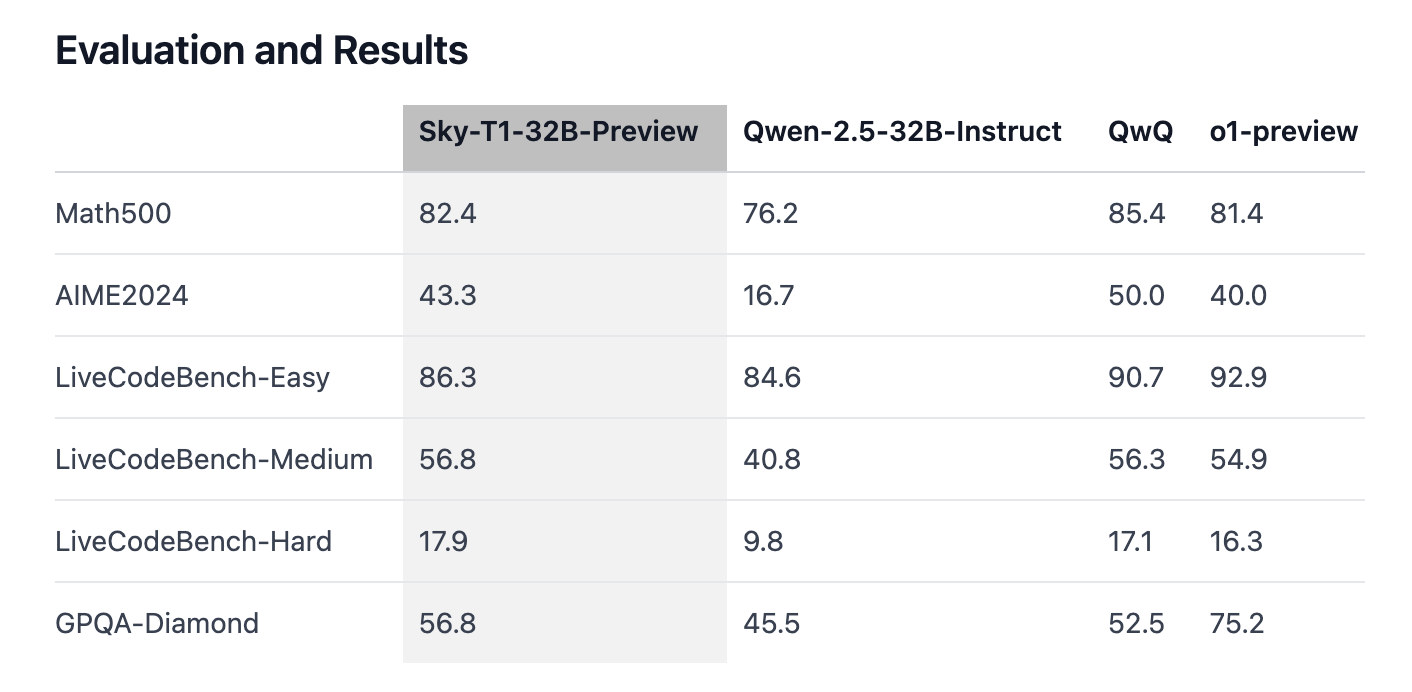This screenshot has width=1412, height=692.
Task: Select the Sky-T1-32B-Preview column header
Action: click(558, 132)
